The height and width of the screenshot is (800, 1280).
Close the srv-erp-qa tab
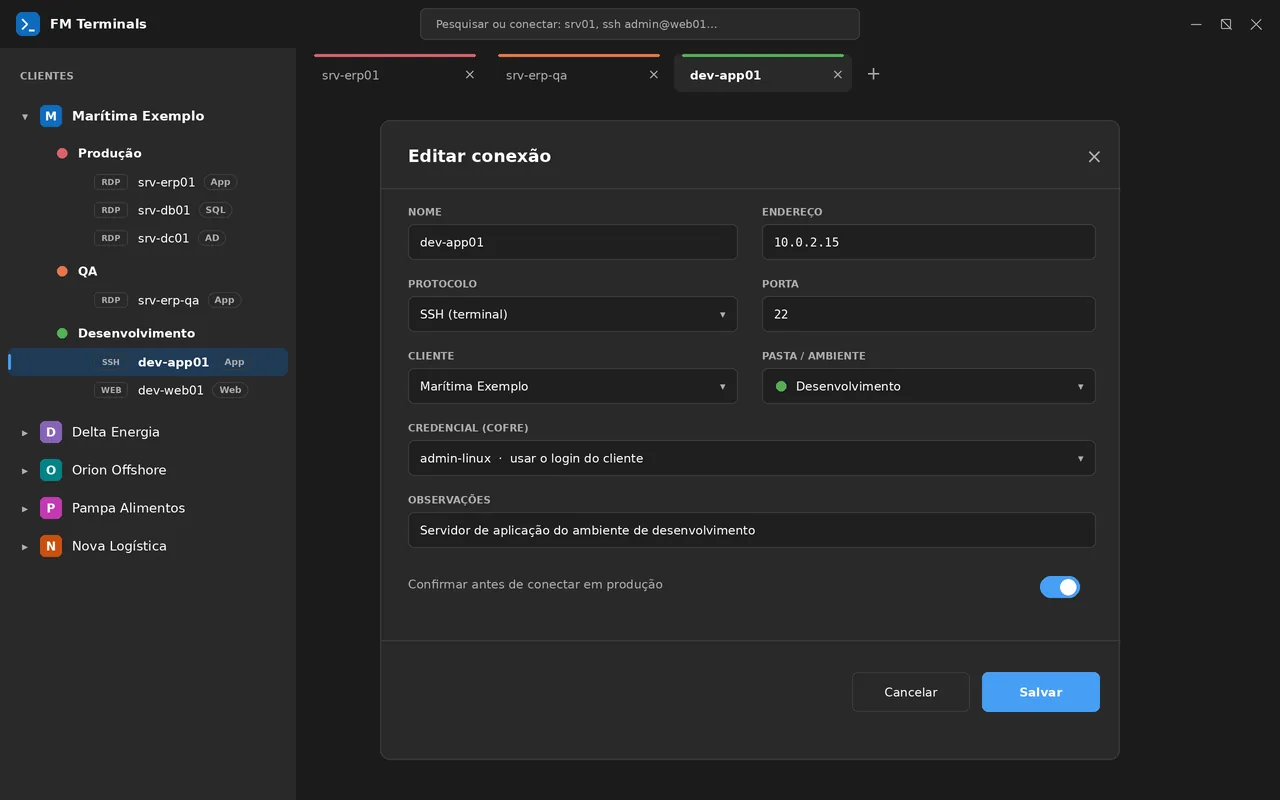point(654,75)
